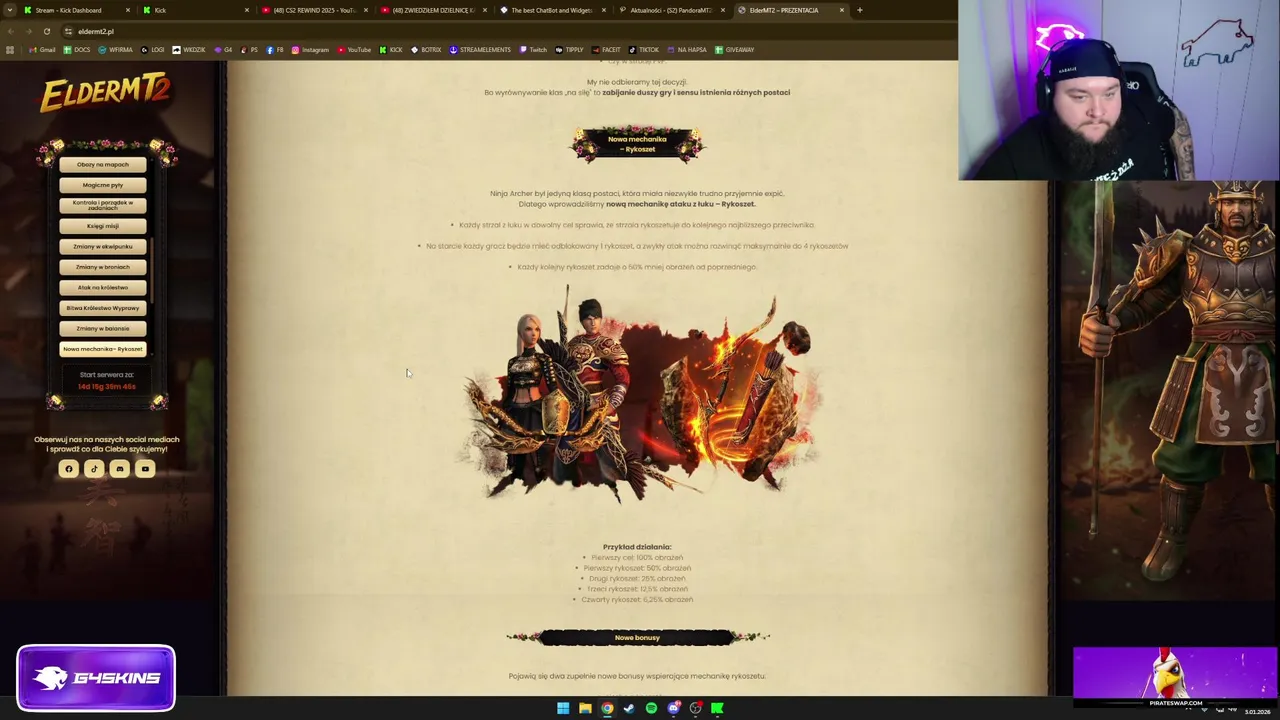Reload the page with the refresh icon
Viewport: 1280px width, 720px height.
46,31
